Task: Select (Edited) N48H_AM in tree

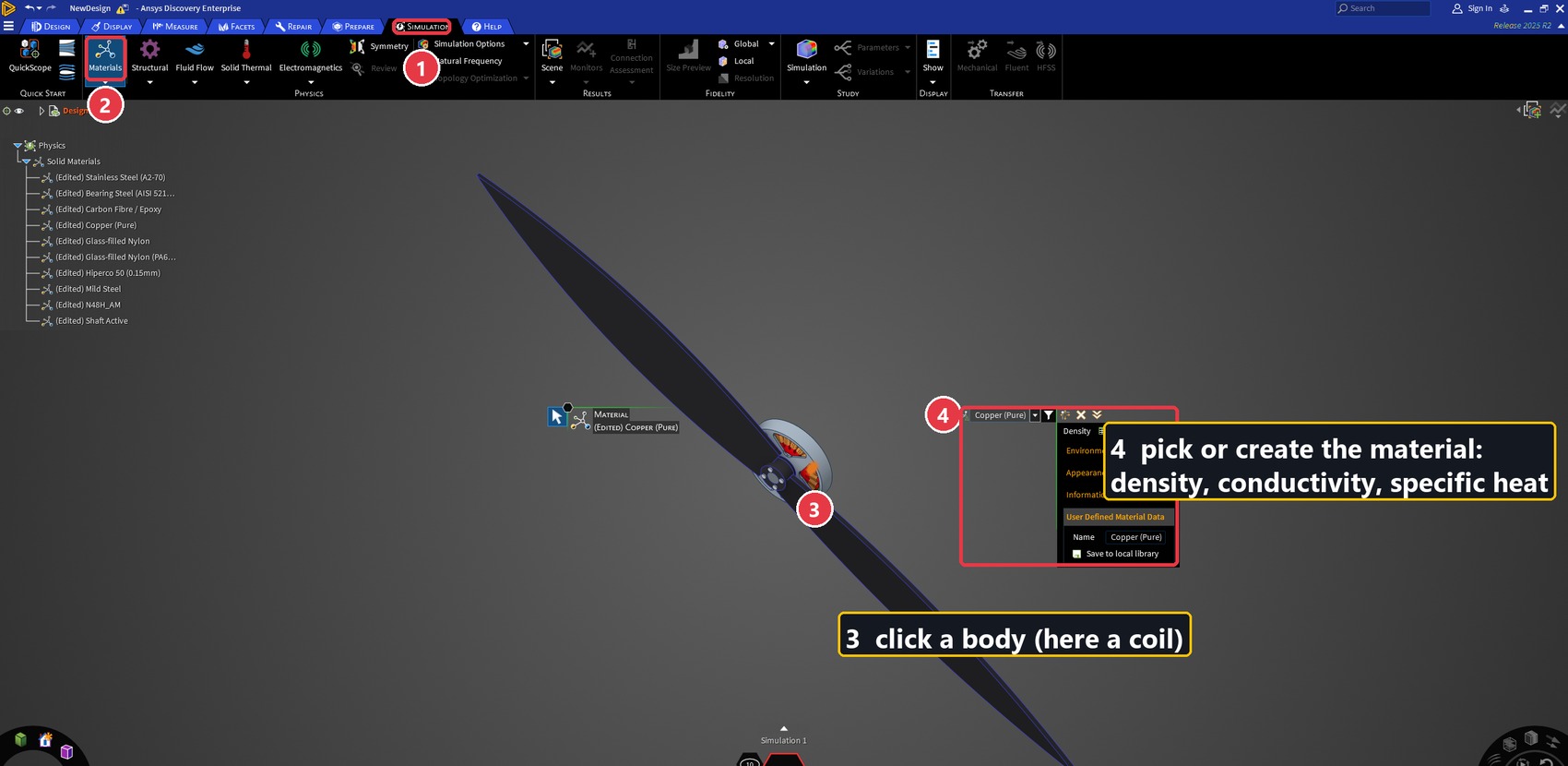Action: tap(88, 305)
